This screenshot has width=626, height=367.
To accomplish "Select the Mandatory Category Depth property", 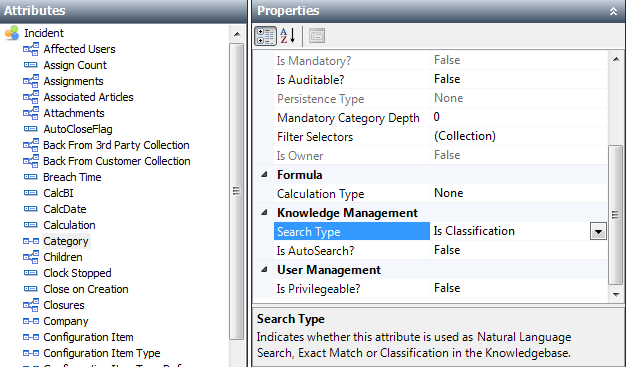I will point(348,118).
